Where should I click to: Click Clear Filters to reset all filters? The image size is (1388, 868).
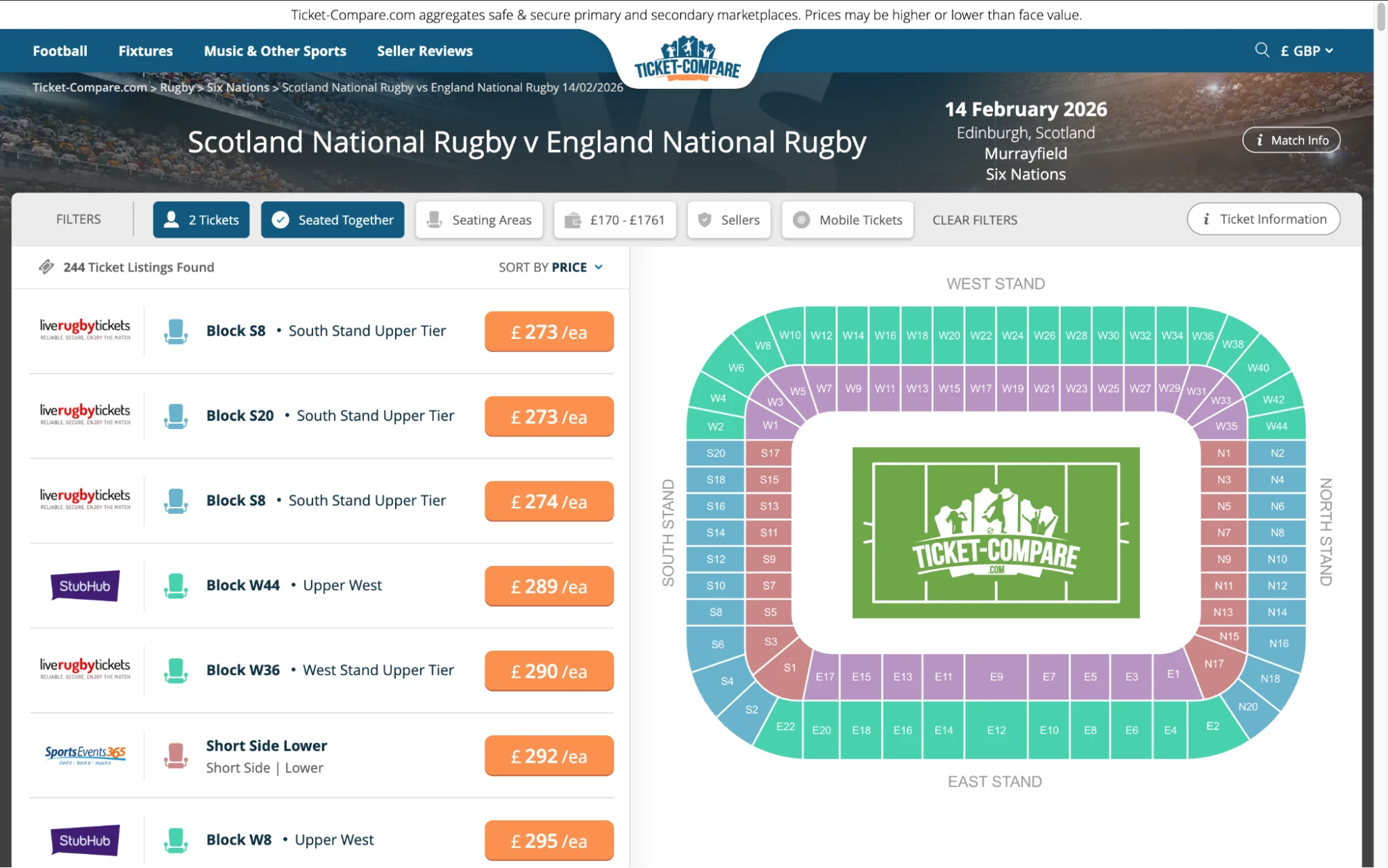click(x=975, y=219)
